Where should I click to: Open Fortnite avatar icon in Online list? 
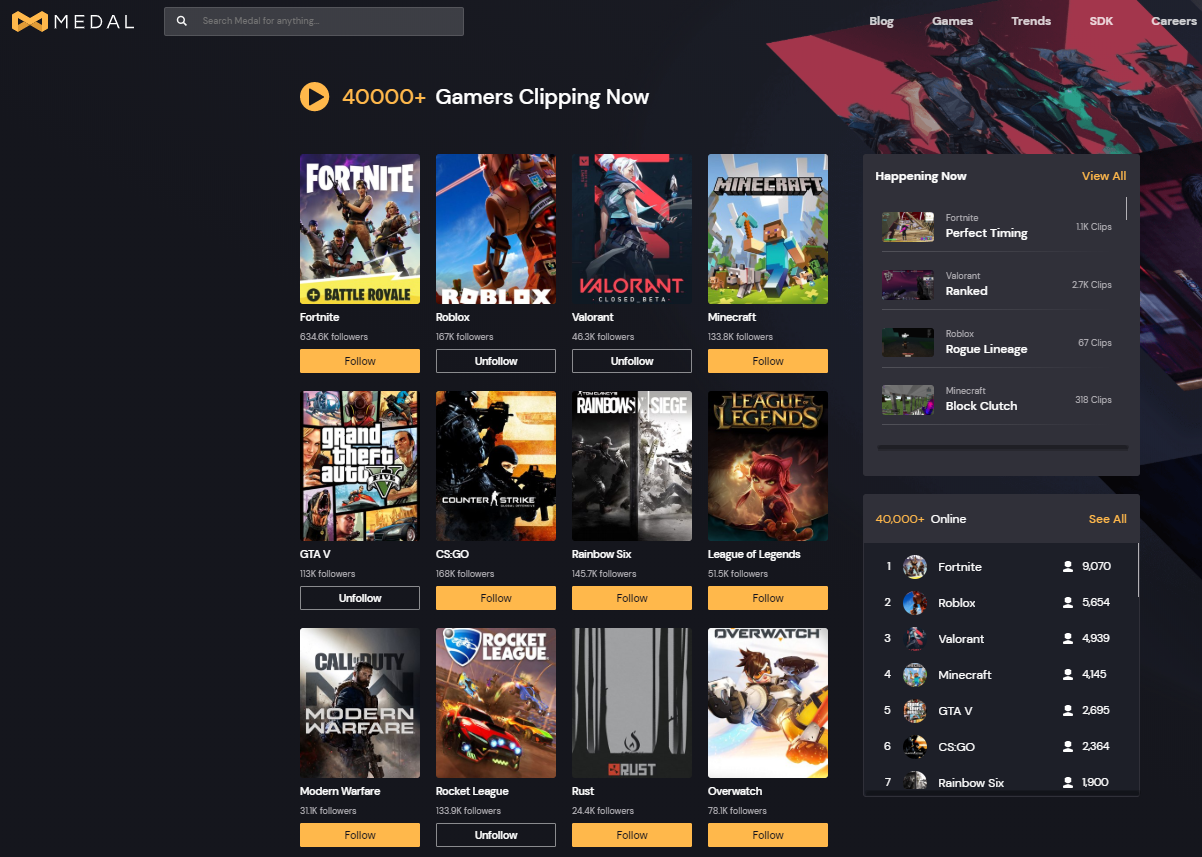tap(915, 567)
